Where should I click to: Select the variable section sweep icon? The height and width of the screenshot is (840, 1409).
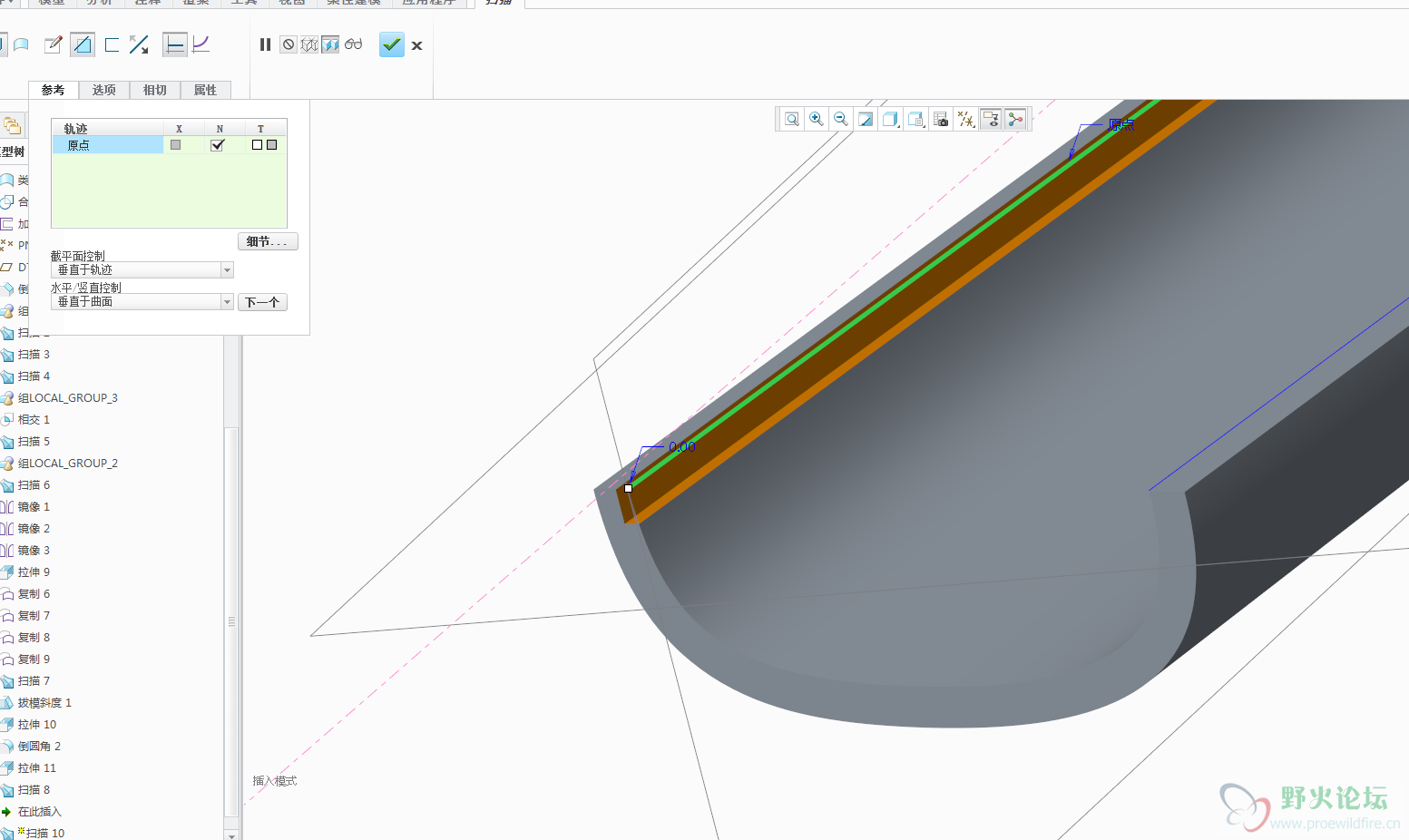[201, 44]
